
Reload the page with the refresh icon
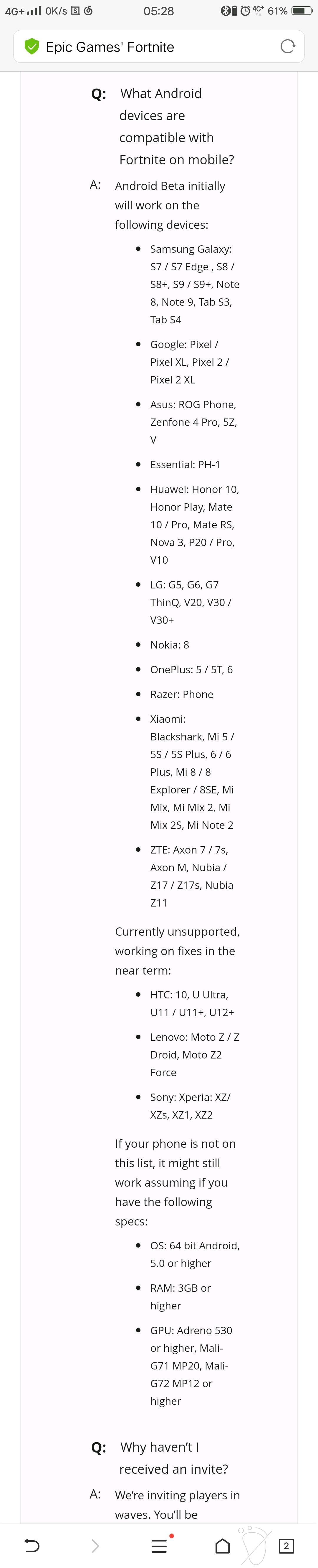(x=288, y=46)
